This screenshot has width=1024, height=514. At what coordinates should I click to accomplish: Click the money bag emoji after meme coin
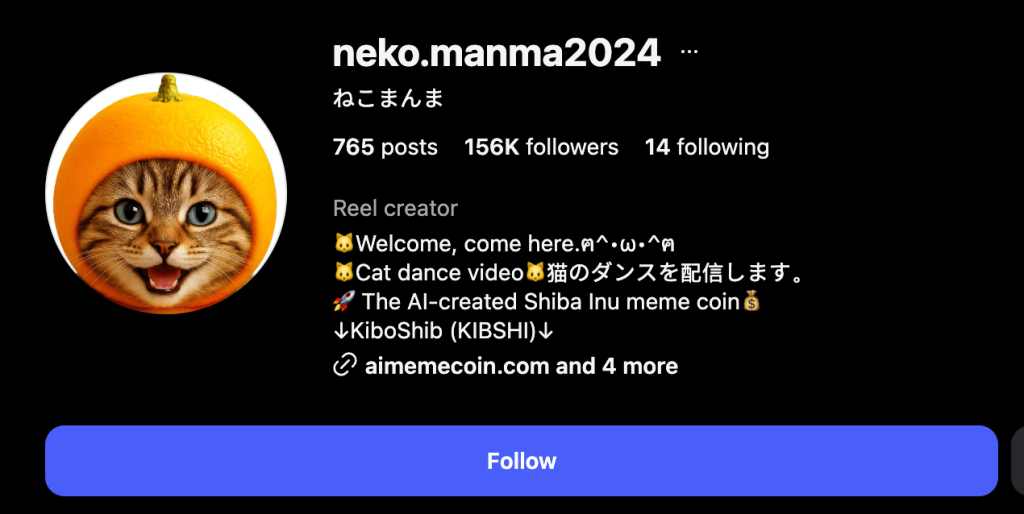click(752, 302)
